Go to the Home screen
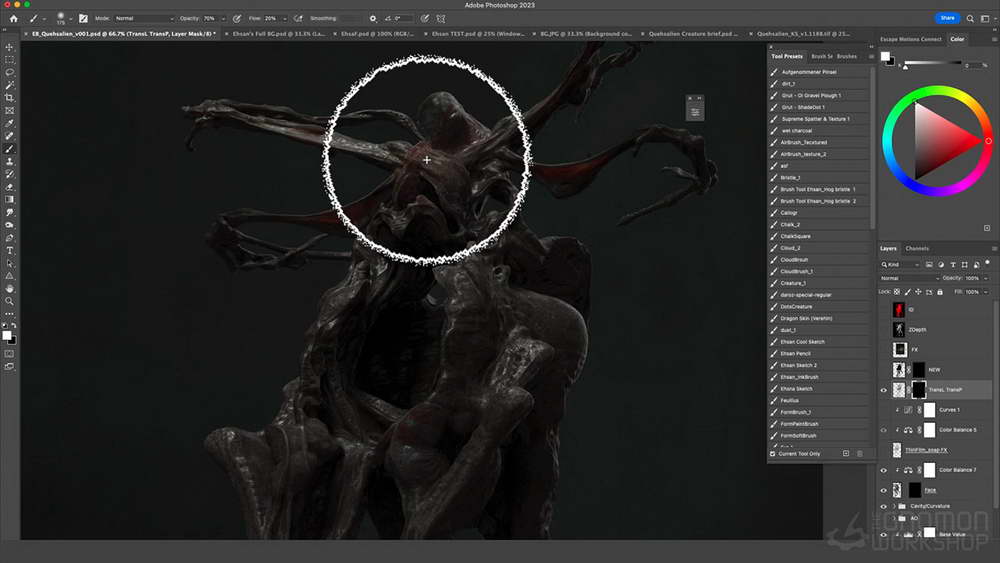1000x563 pixels. point(13,18)
